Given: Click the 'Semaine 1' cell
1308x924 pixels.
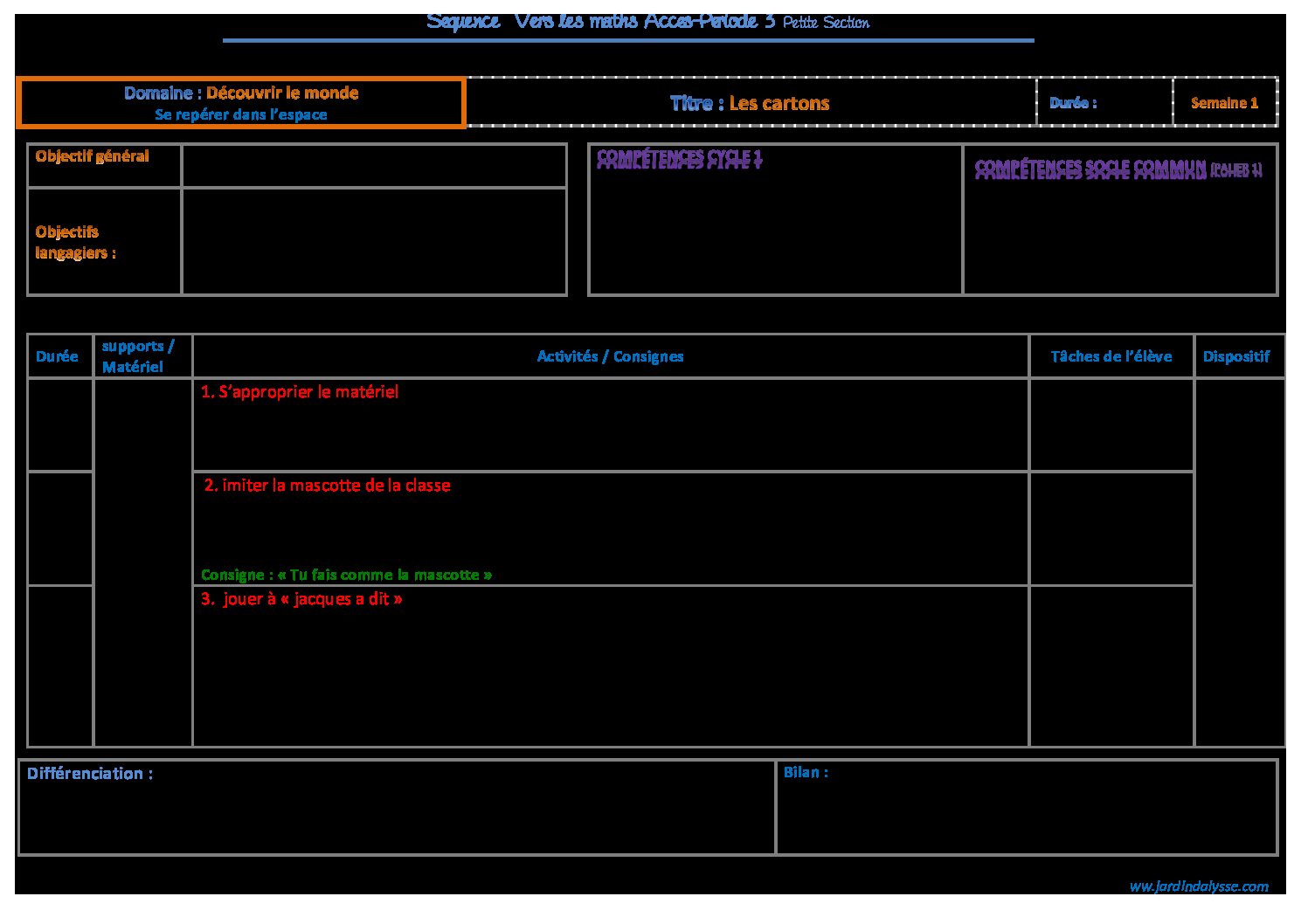Looking at the screenshot, I should pos(1224,103).
